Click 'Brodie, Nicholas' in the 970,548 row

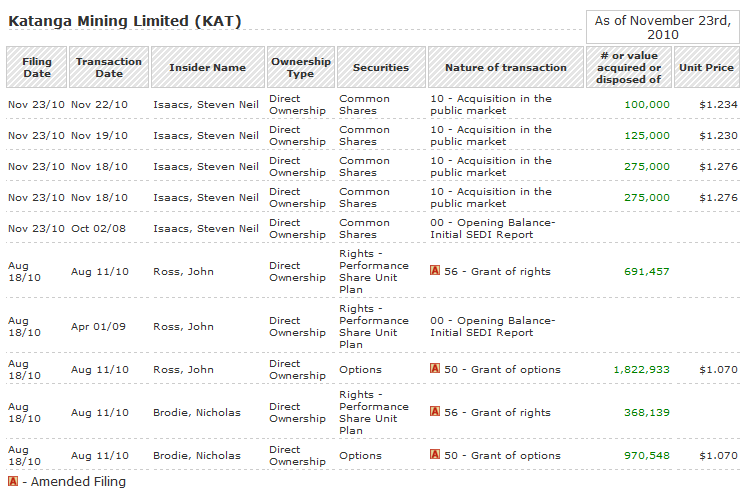click(197, 455)
